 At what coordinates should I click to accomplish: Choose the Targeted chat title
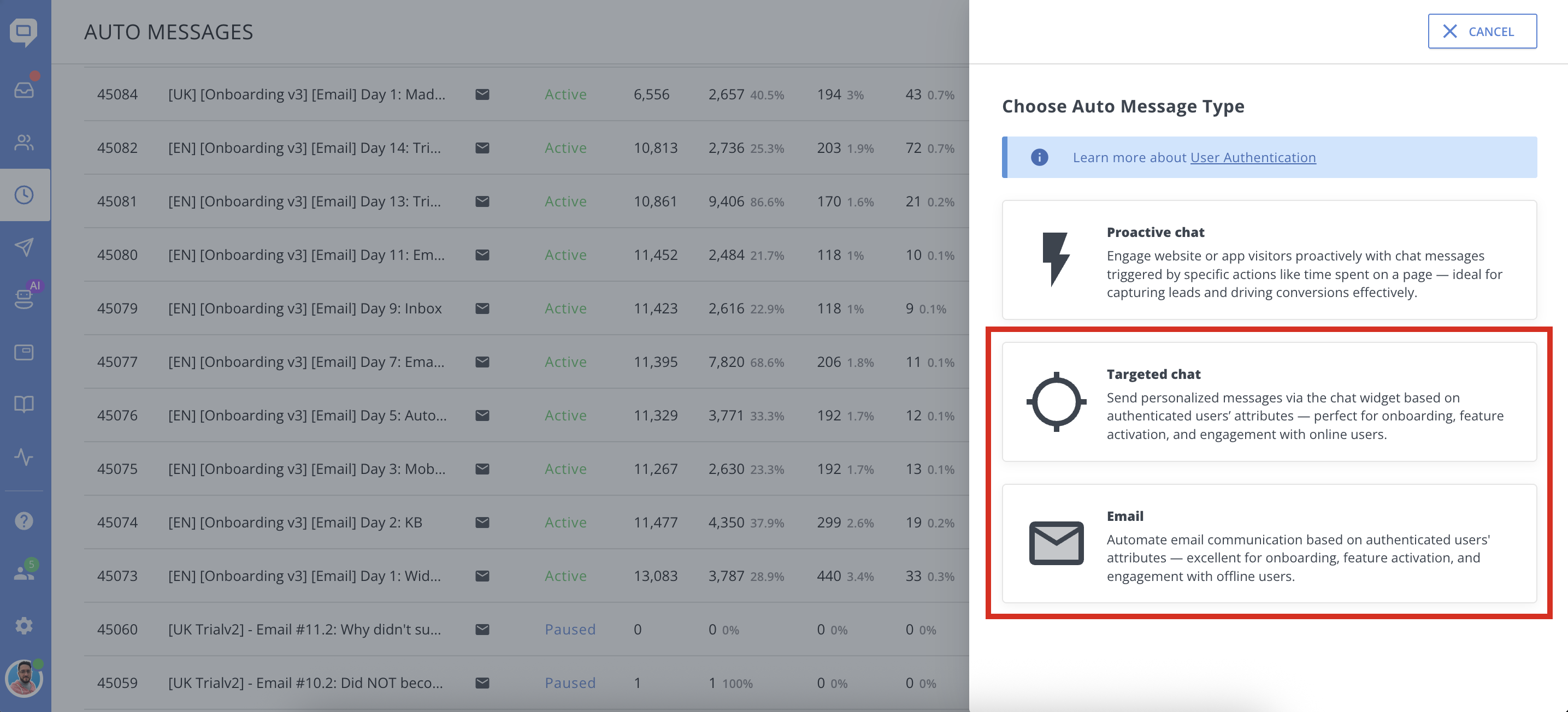[1153, 373]
